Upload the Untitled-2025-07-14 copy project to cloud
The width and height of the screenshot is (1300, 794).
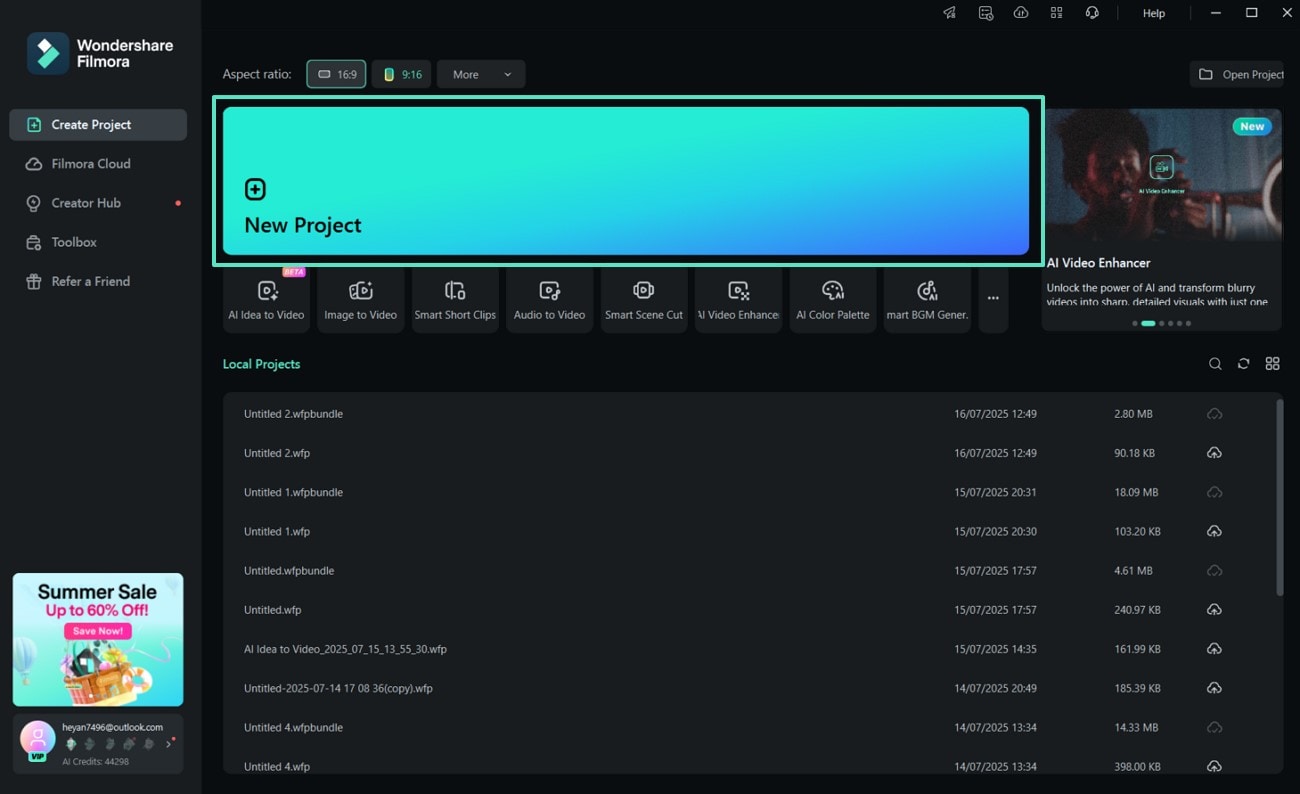(1214, 688)
